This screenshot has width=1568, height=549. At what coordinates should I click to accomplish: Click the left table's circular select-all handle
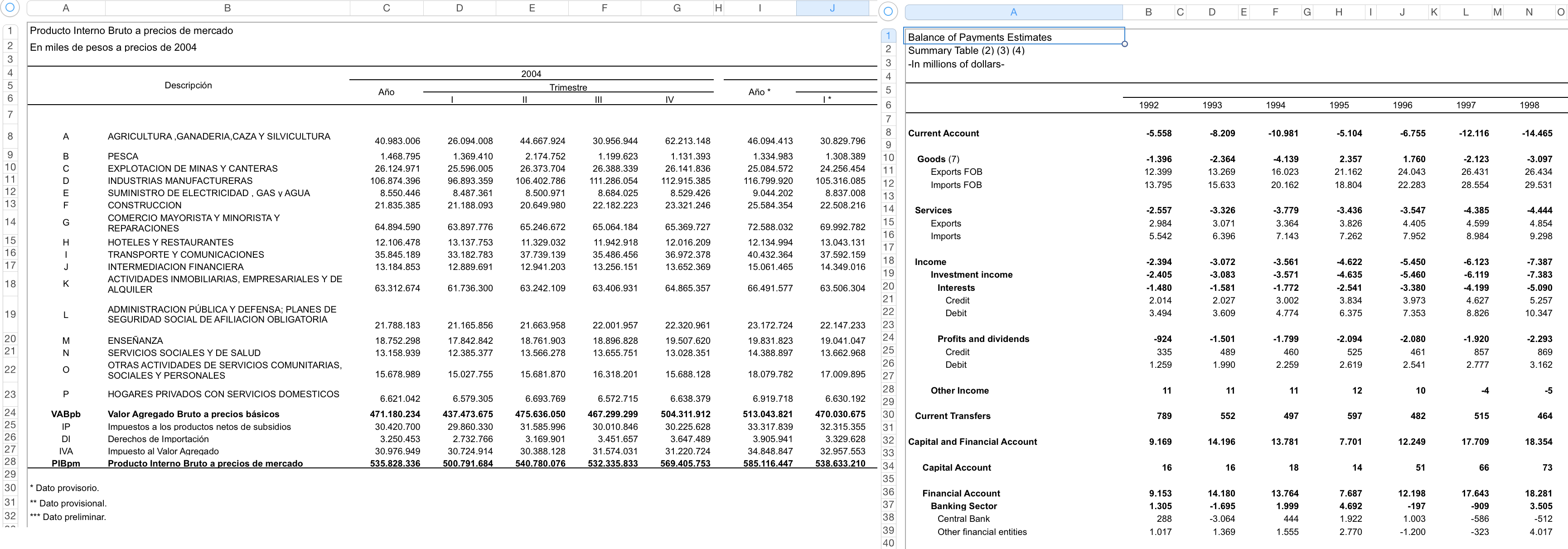click(10, 8)
